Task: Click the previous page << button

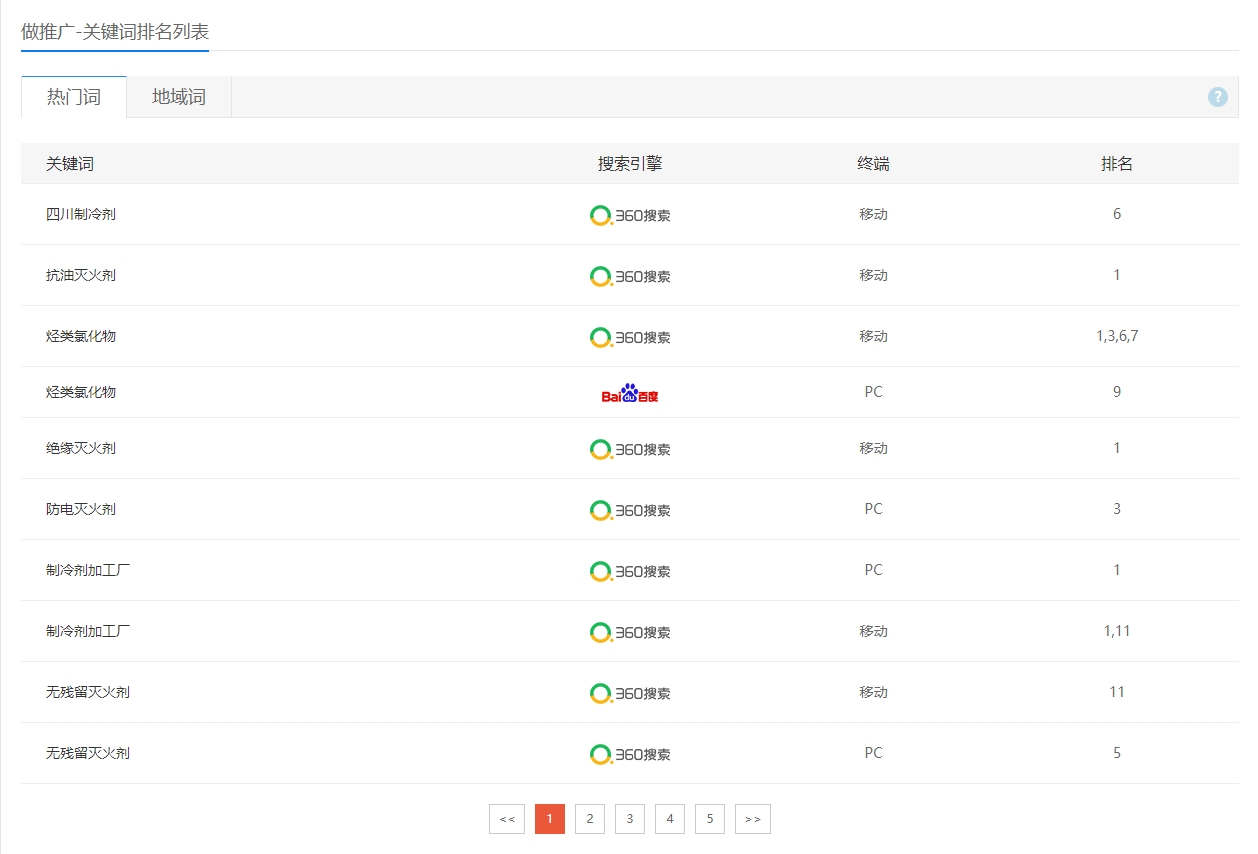Action: (x=507, y=819)
